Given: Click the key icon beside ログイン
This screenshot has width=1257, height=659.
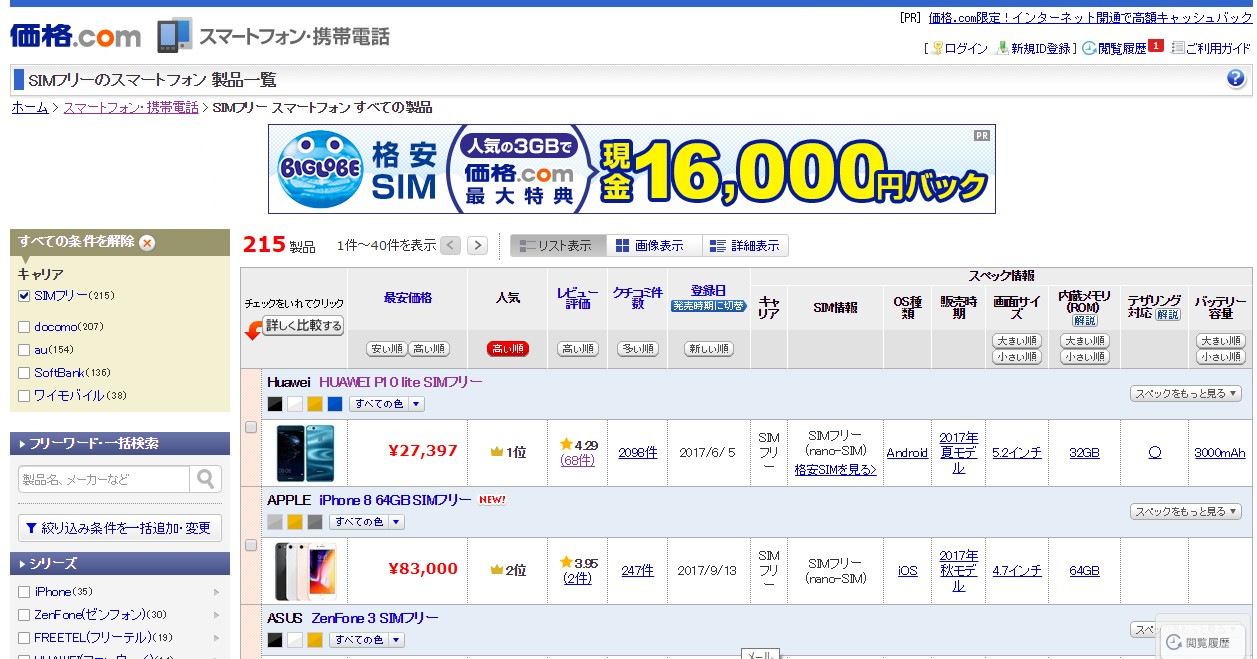Looking at the screenshot, I should [x=937, y=48].
